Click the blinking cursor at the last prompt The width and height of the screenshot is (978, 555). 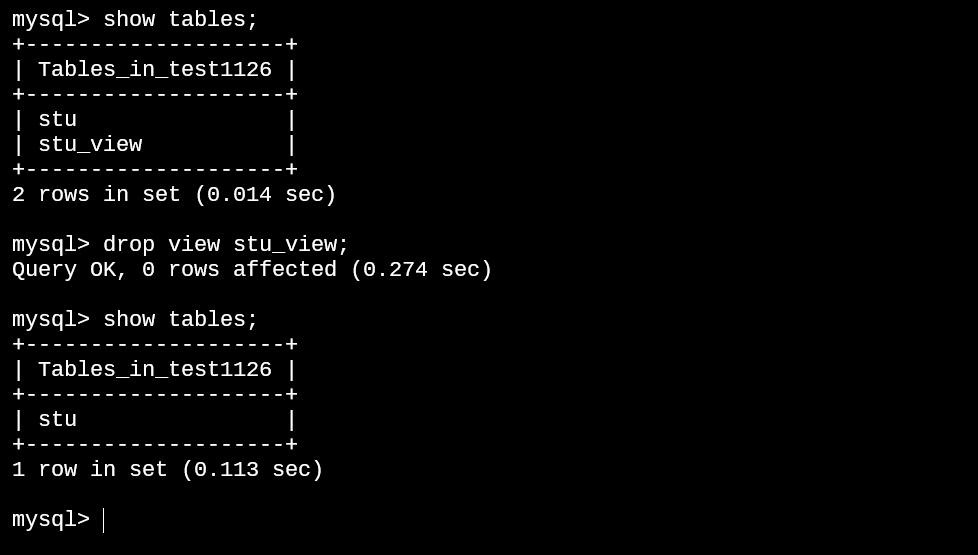[x=104, y=520]
